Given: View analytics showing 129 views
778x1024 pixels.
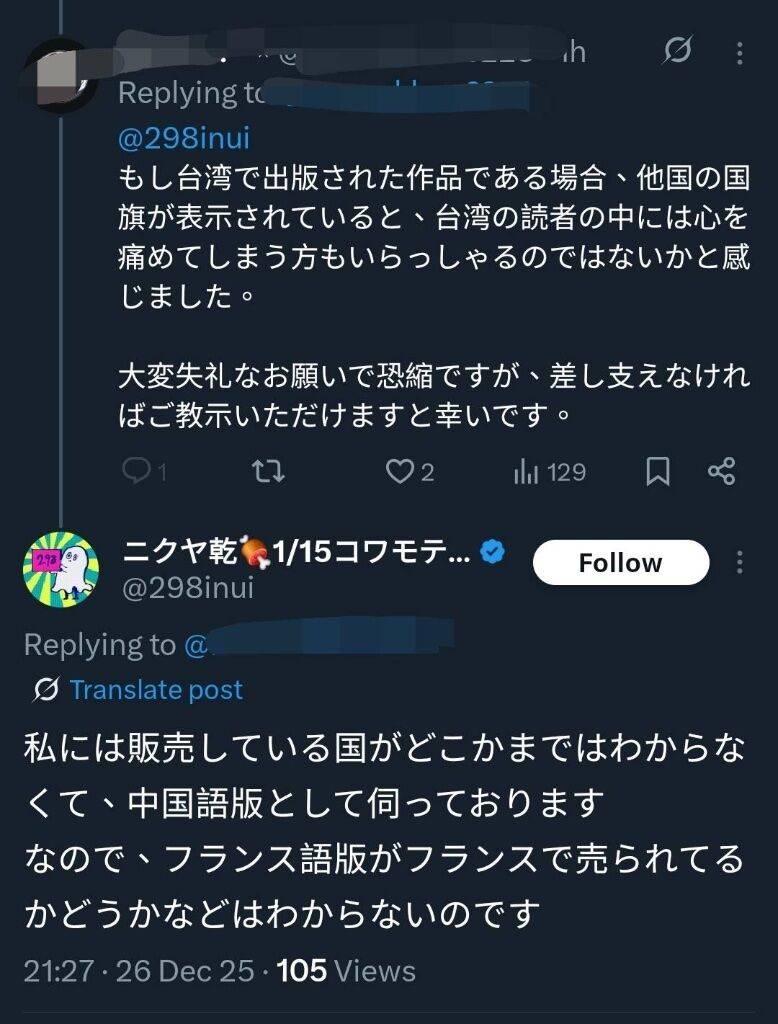Looking at the screenshot, I should (x=549, y=471).
